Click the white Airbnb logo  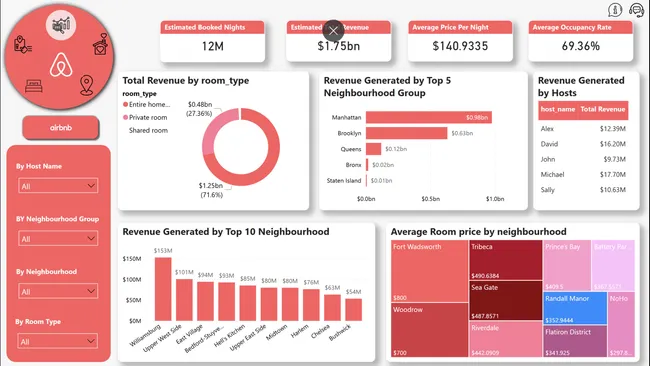click(x=61, y=65)
